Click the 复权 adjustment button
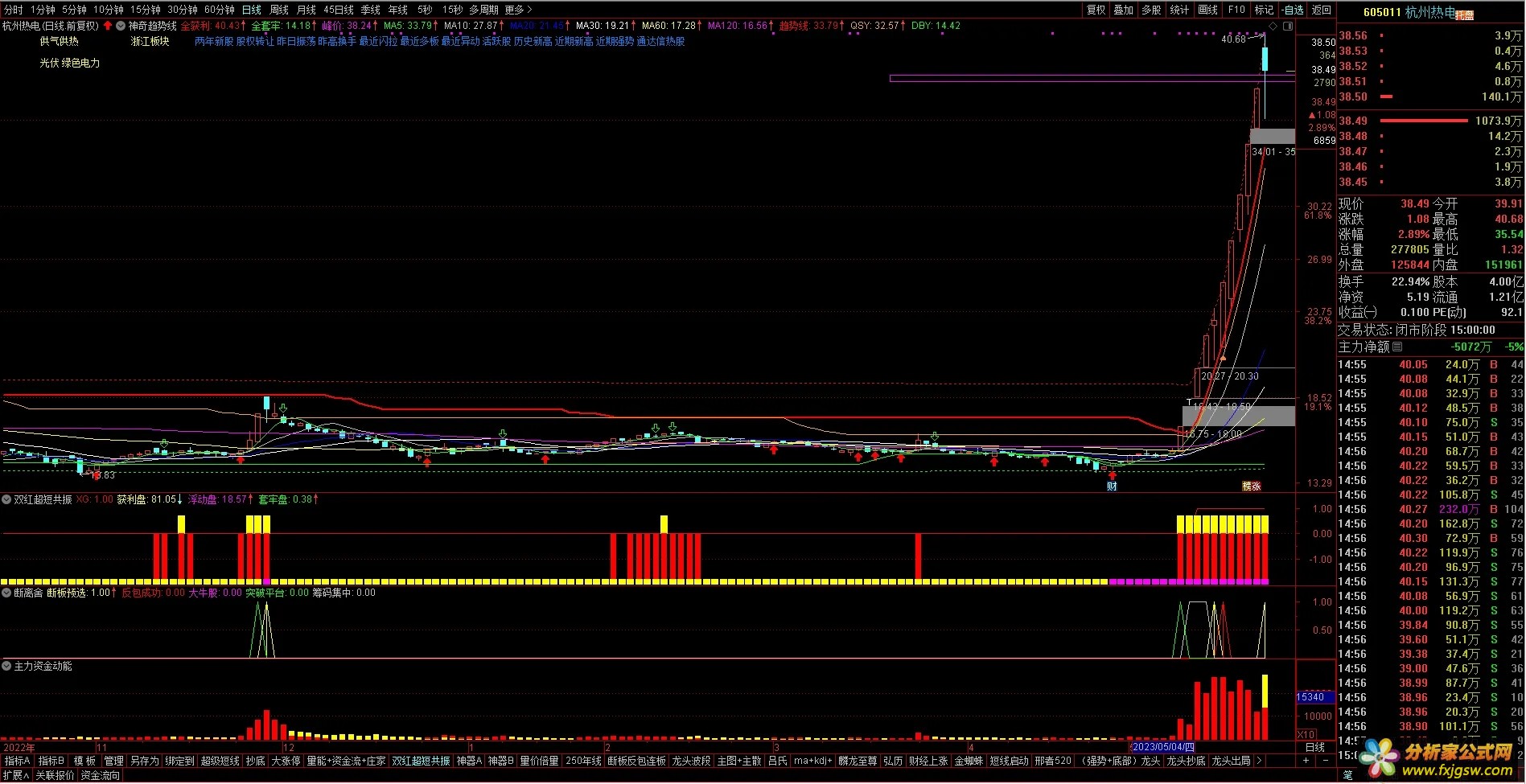The height and width of the screenshot is (784, 1526). pyautogui.click(x=1096, y=10)
